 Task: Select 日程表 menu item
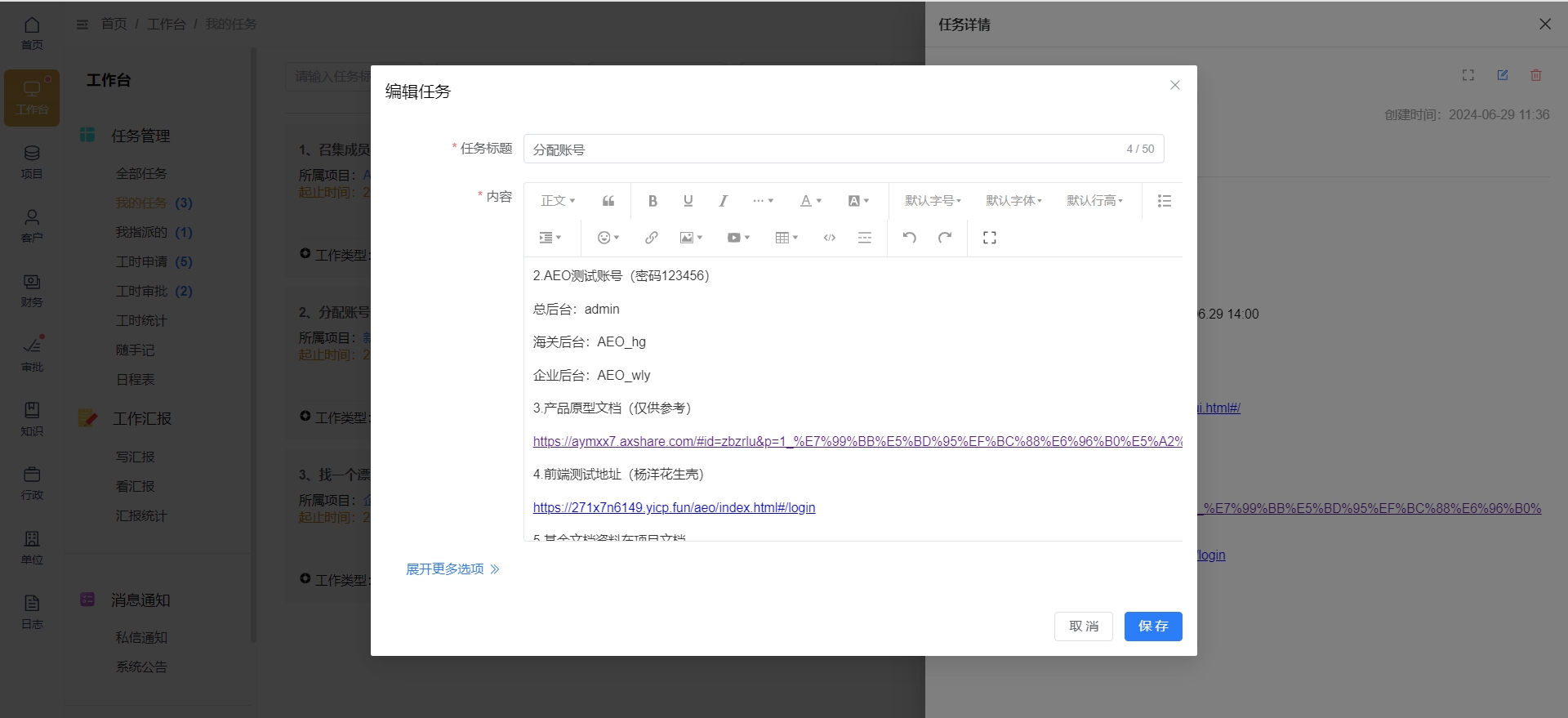pos(135,379)
